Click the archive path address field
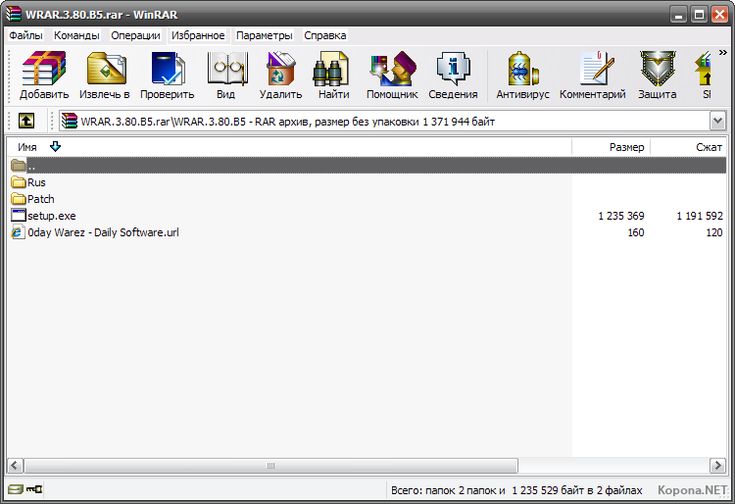This screenshot has width=735, height=504. coord(384,121)
